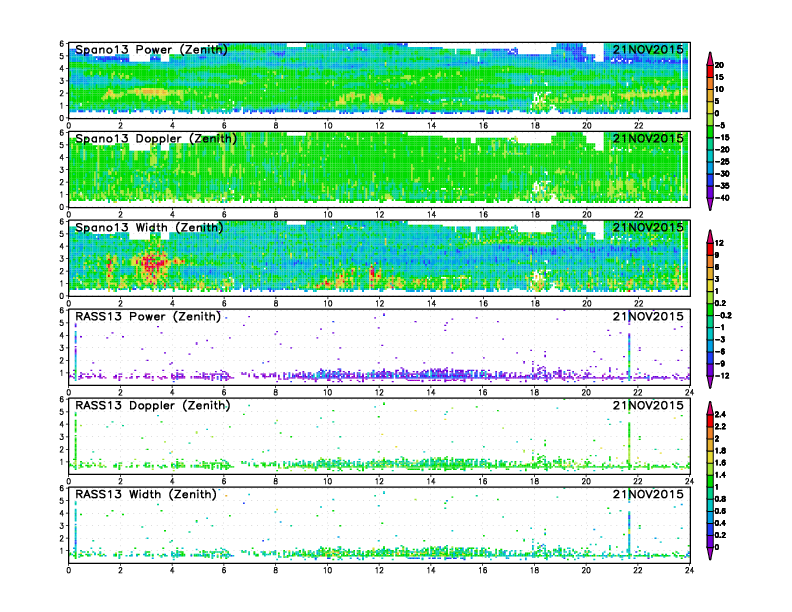Click the 21NOV2015 date in Spano13 Doppler panel
The image size is (792, 612).
click(x=648, y=138)
